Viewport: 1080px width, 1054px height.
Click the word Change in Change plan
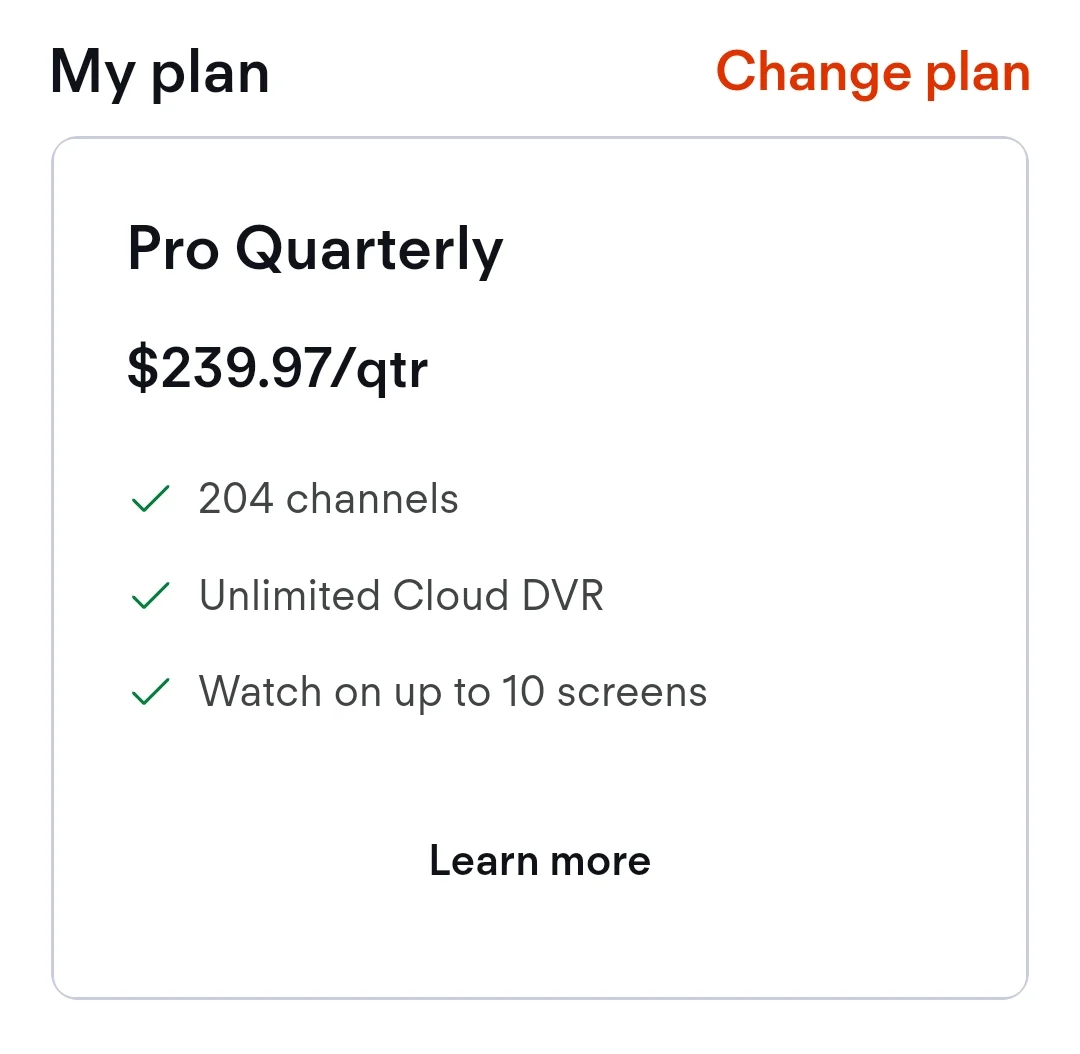coord(814,74)
